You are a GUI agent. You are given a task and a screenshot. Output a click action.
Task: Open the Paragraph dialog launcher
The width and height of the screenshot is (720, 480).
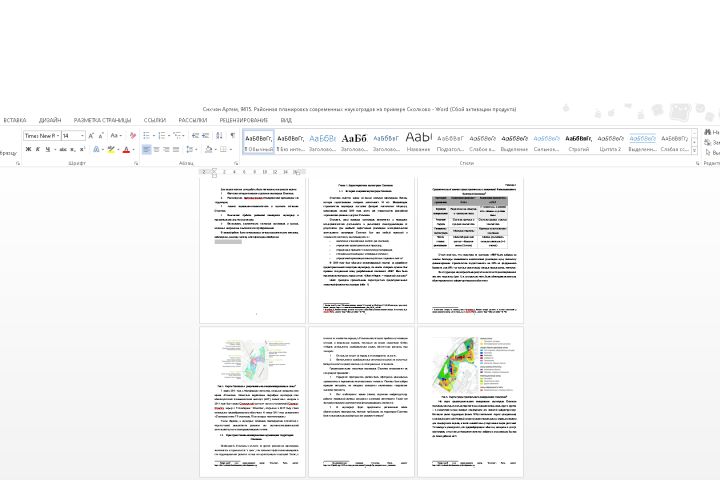tap(236, 163)
